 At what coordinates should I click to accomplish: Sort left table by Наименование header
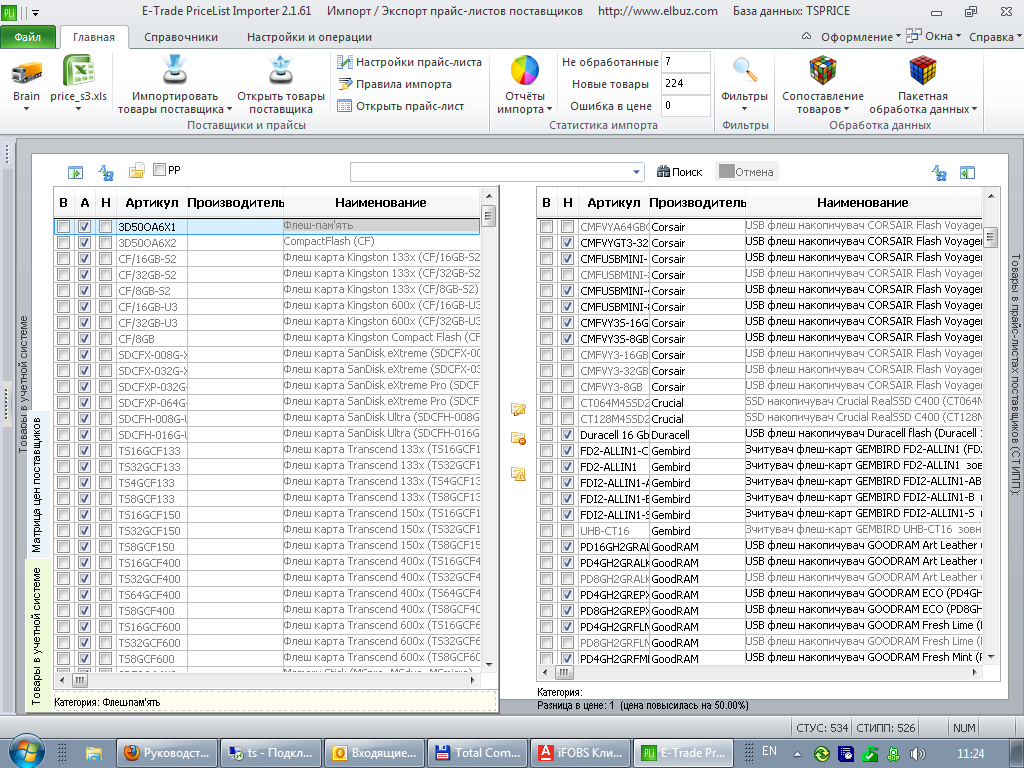381,202
